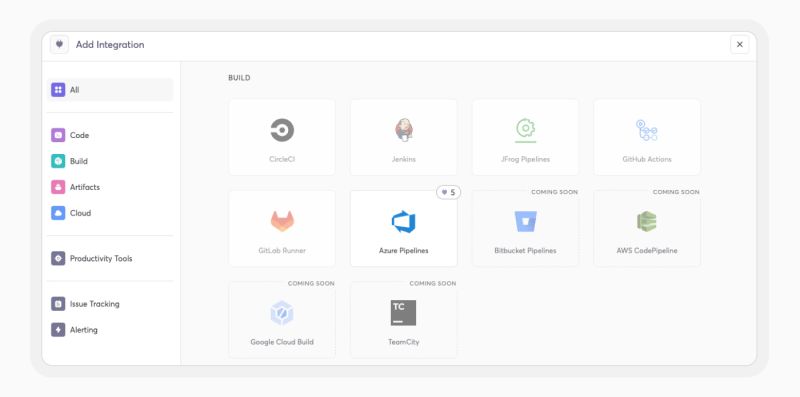Click the GitHub Actions workflow icon
800x397 pixels.
(646, 130)
